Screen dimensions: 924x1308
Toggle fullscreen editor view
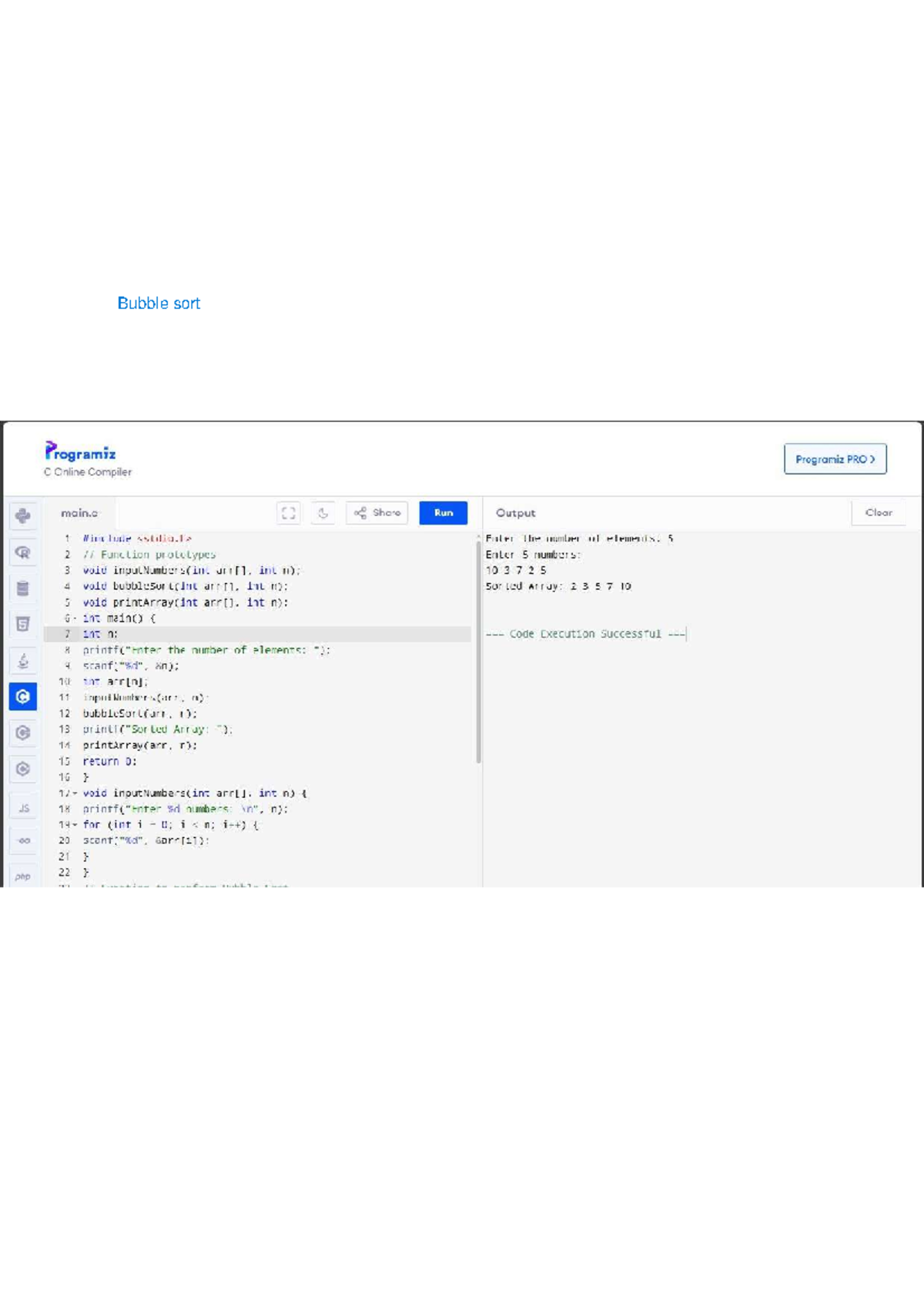click(x=289, y=513)
